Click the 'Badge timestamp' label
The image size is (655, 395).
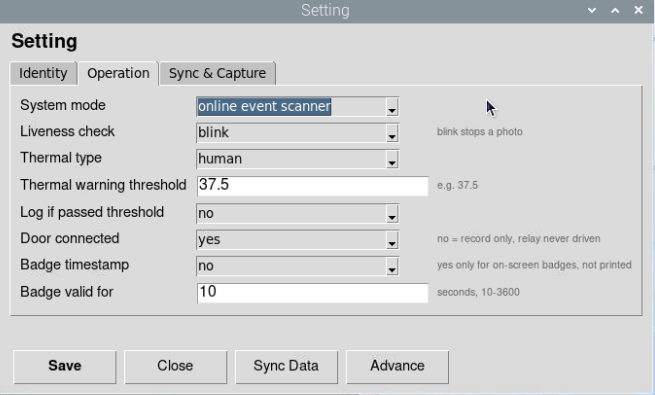click(74, 265)
